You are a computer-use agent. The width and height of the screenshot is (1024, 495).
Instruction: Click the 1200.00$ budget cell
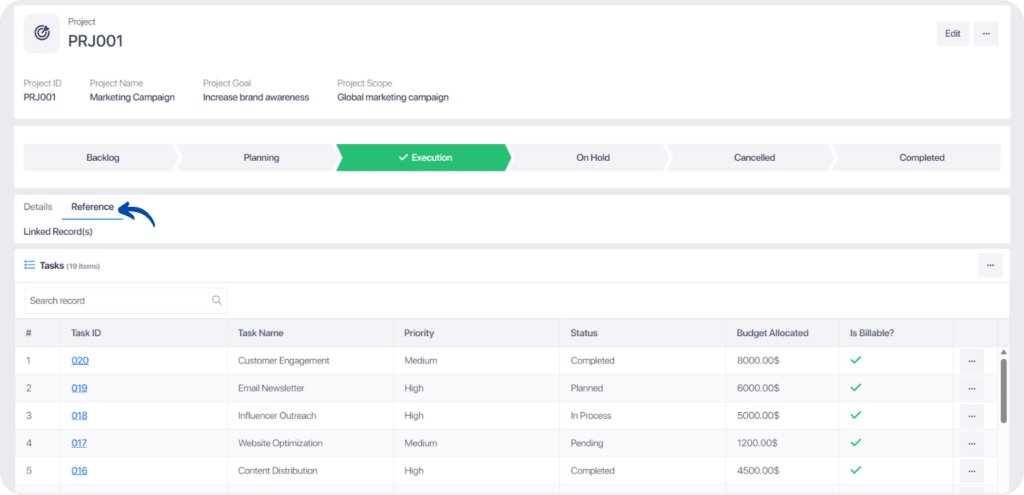tap(757, 443)
